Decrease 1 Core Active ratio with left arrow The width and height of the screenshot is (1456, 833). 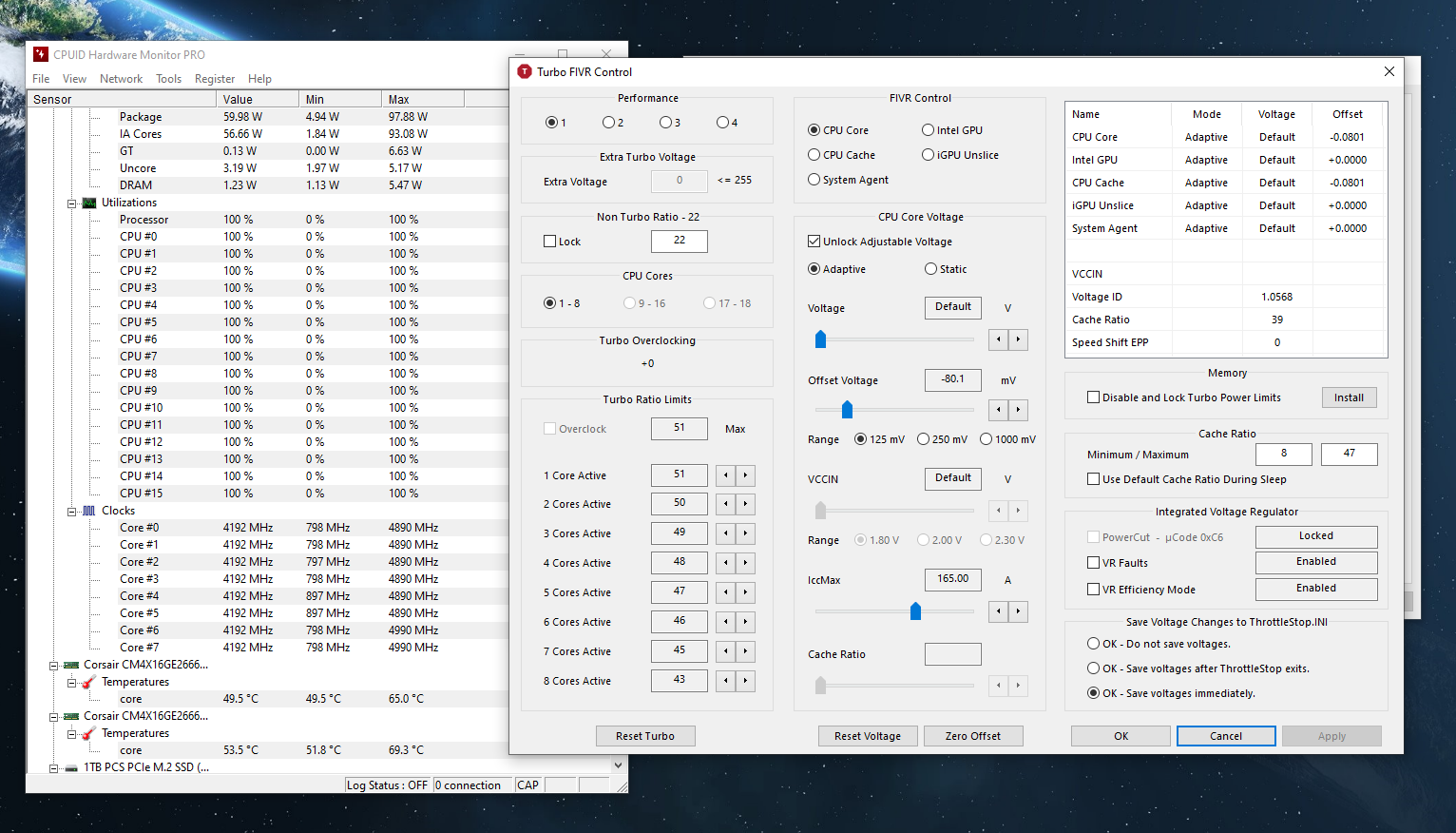(726, 475)
